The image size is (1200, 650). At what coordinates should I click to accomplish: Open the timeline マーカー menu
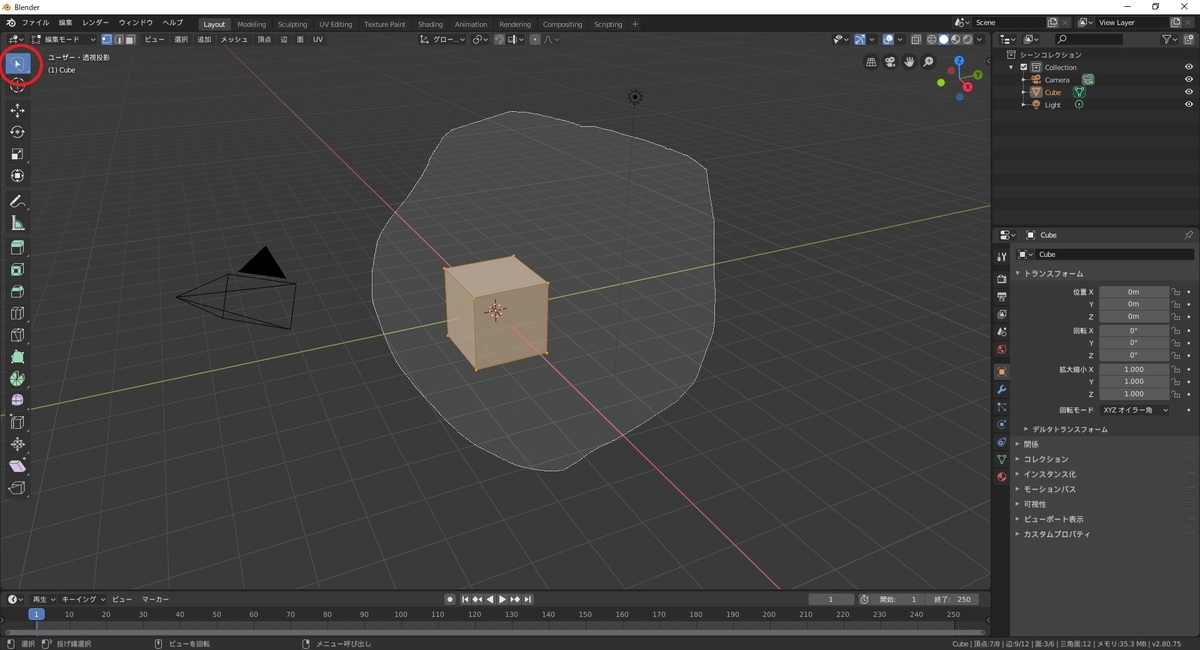click(155, 599)
